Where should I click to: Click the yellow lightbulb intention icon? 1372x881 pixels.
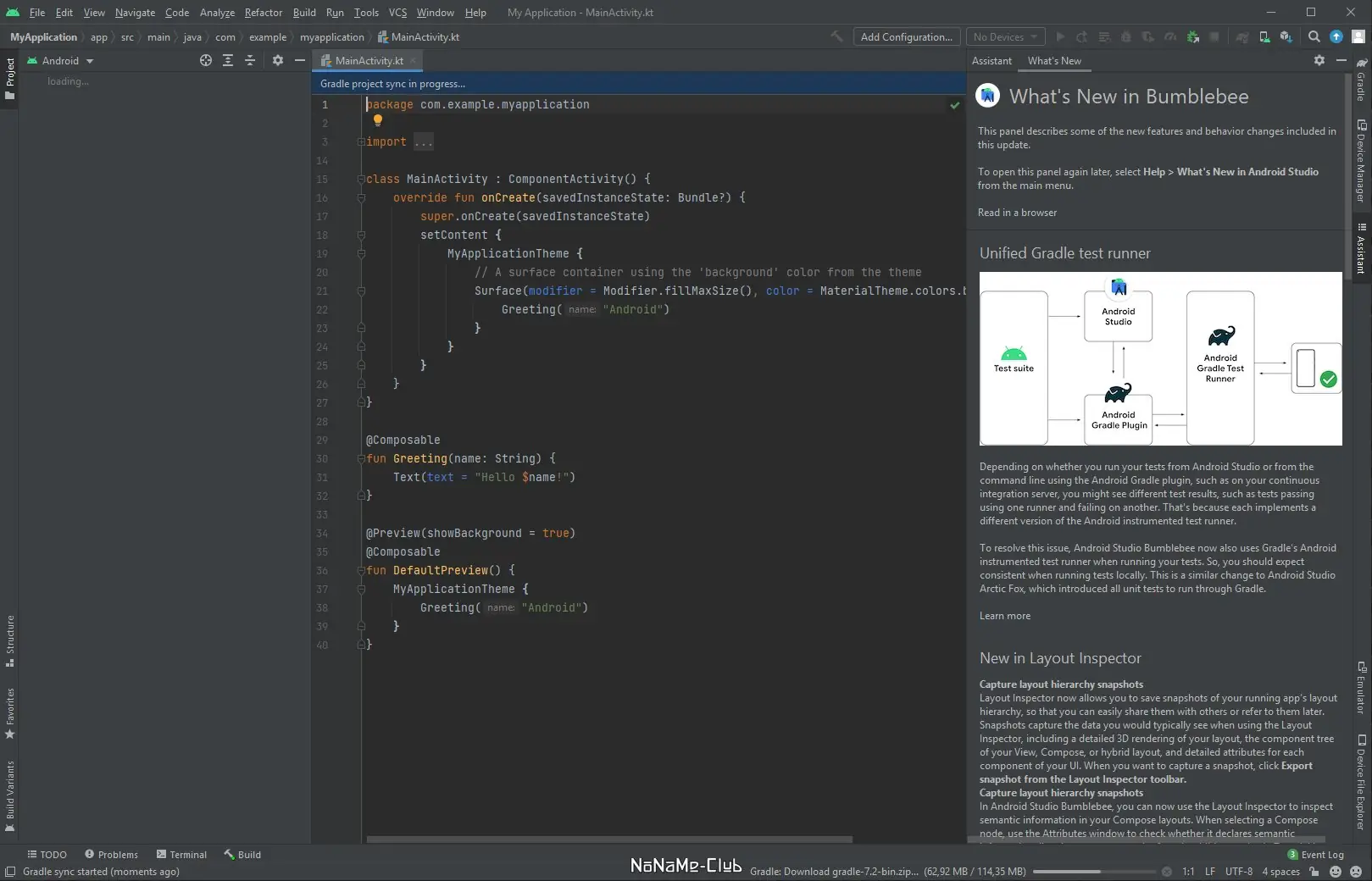[x=378, y=120]
